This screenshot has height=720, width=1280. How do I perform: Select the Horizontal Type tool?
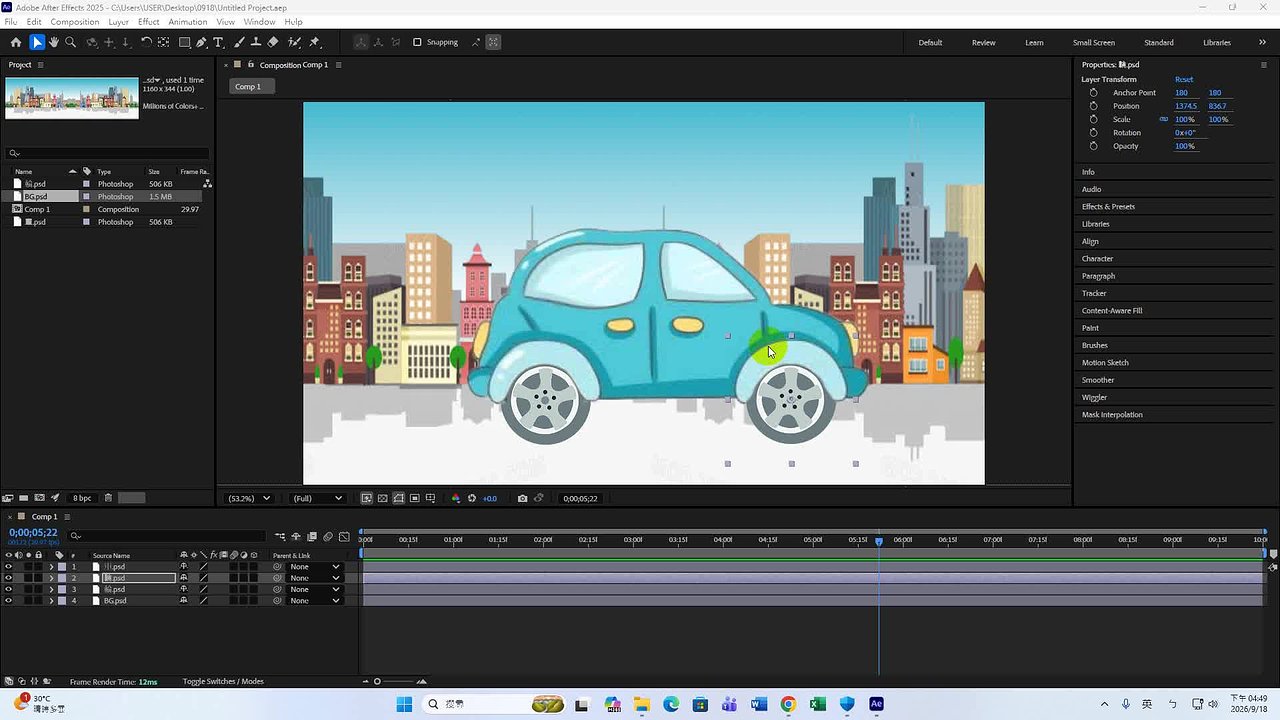[x=219, y=42]
